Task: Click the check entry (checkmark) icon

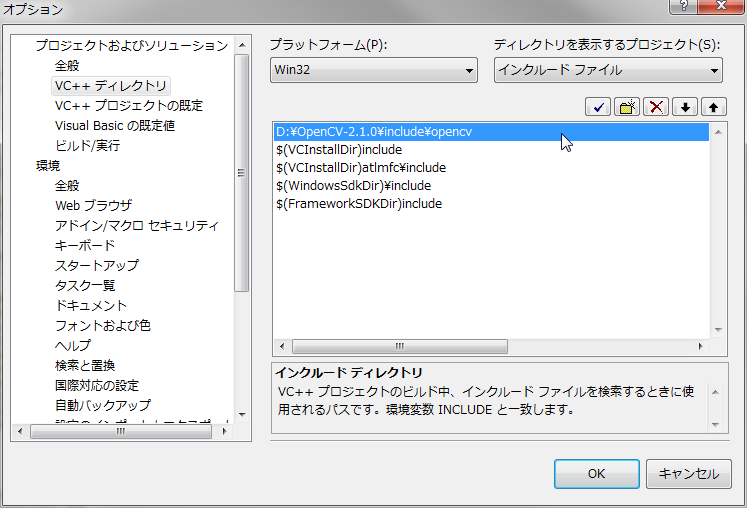Action: (598, 107)
